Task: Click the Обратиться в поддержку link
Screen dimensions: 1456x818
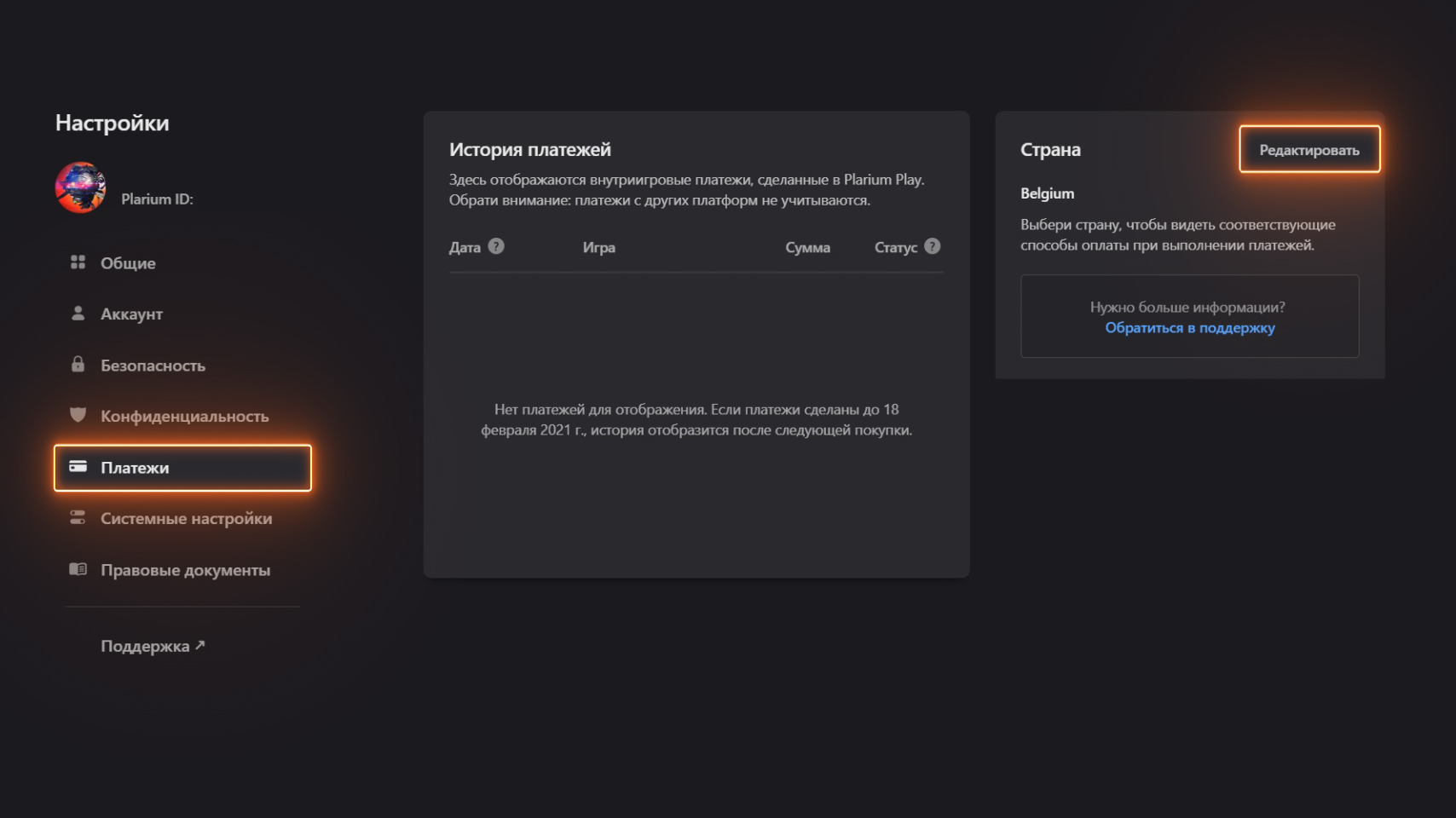Action: pyautogui.click(x=1190, y=328)
